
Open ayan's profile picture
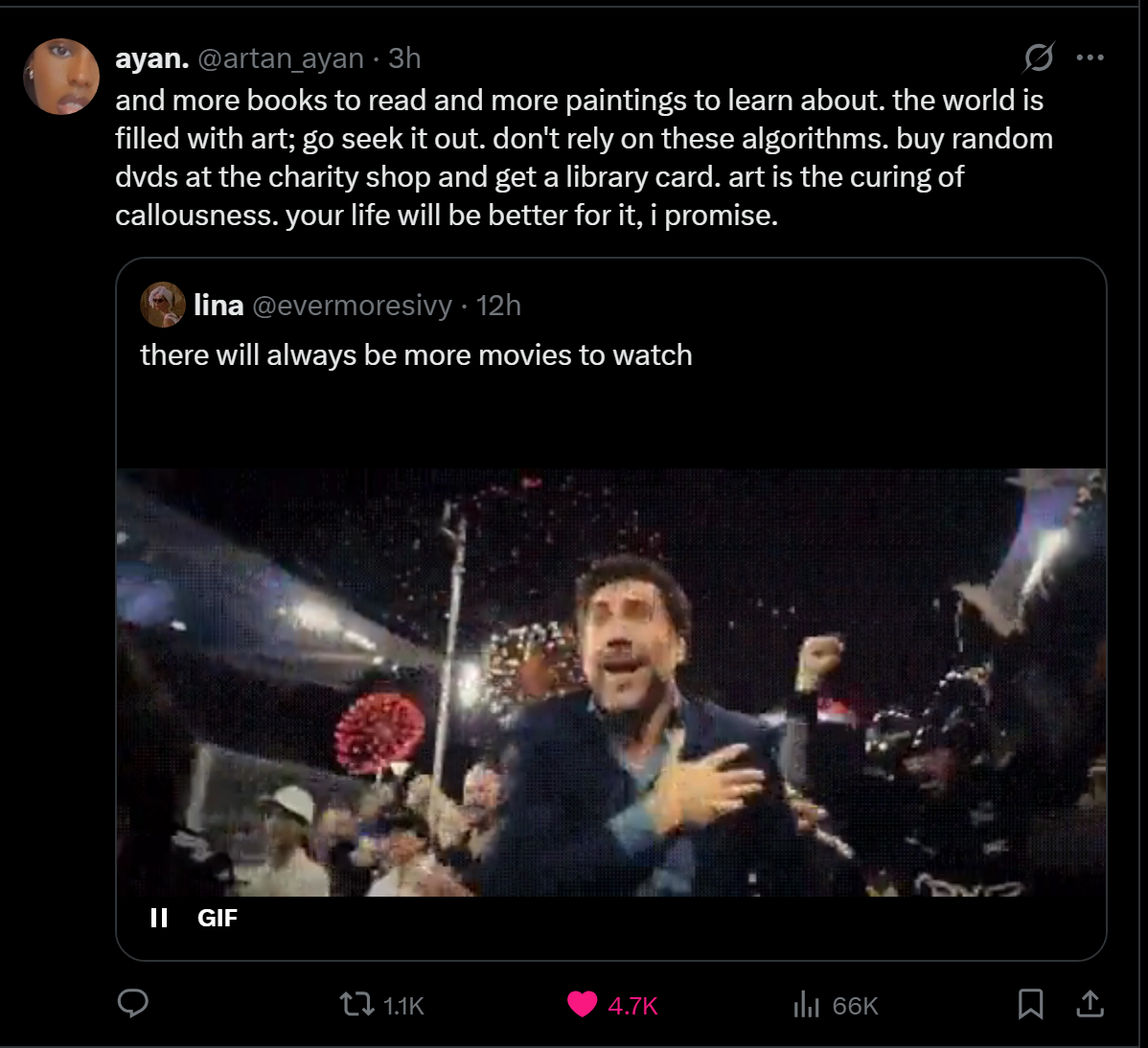pyautogui.click(x=61, y=76)
